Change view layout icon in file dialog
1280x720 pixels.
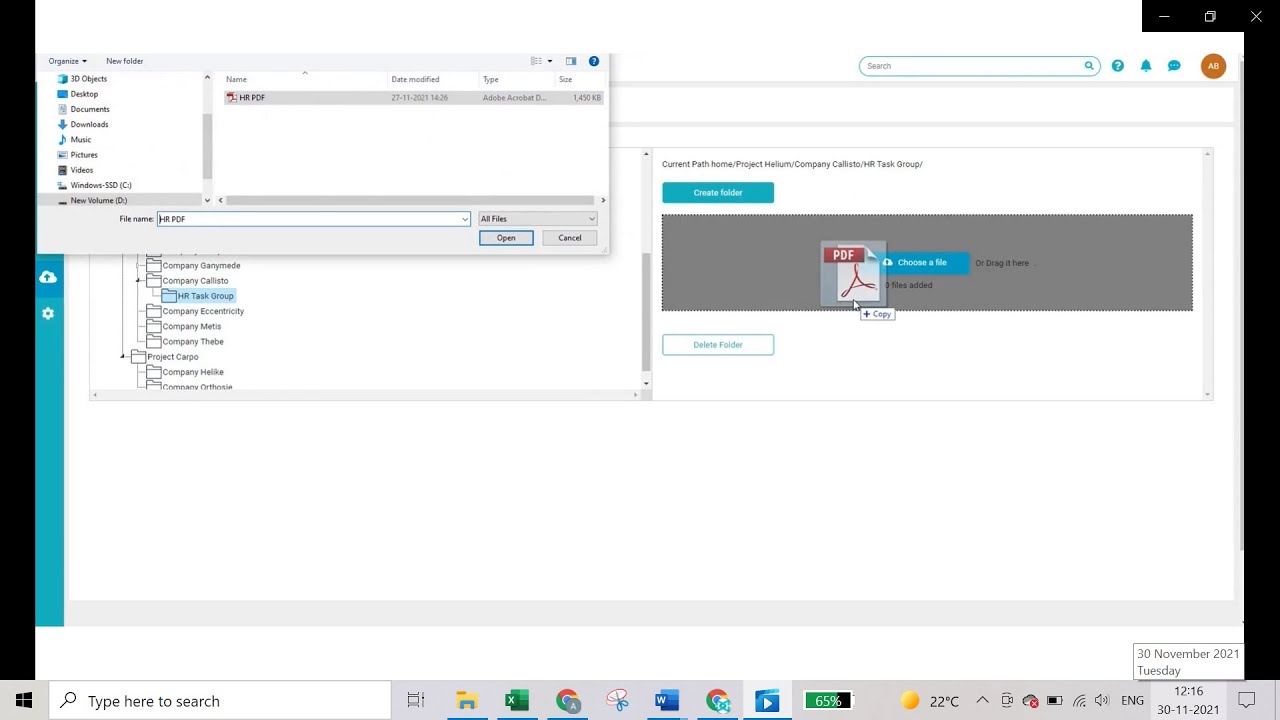click(x=536, y=61)
